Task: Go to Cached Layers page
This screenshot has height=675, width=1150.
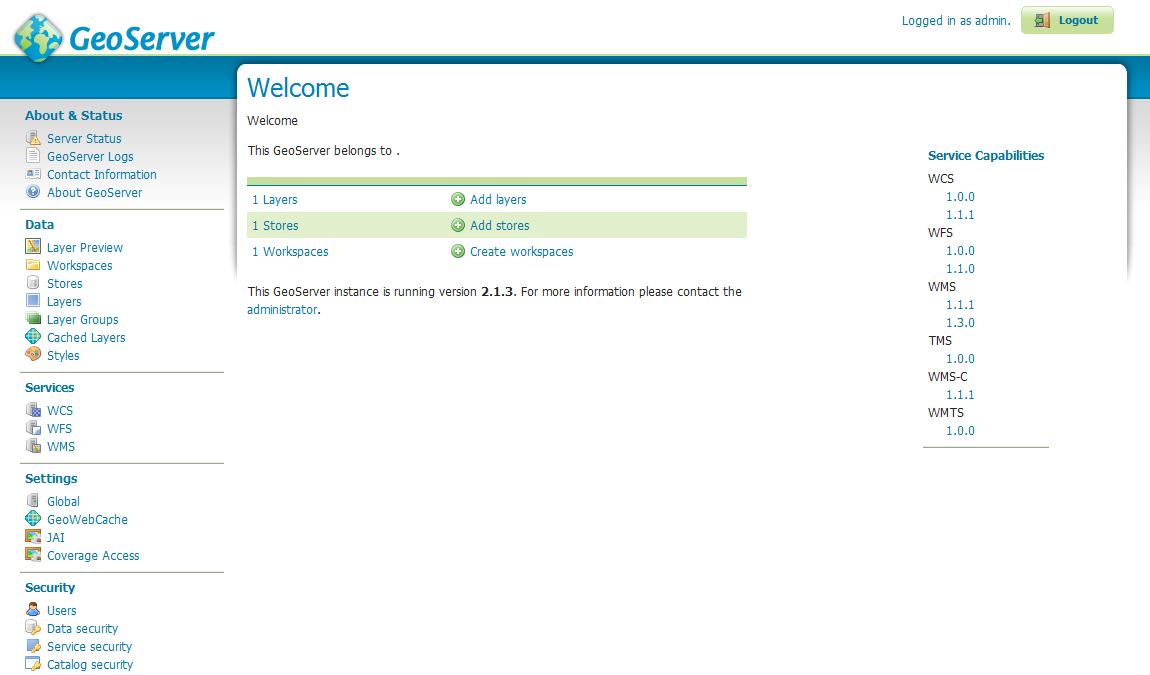Action: 87,338
